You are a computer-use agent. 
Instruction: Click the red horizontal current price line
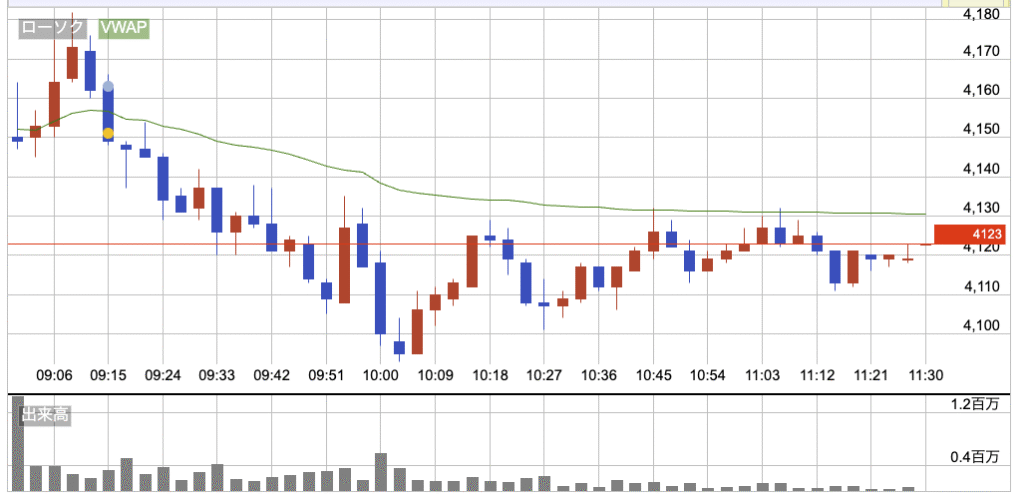tap(600, 244)
